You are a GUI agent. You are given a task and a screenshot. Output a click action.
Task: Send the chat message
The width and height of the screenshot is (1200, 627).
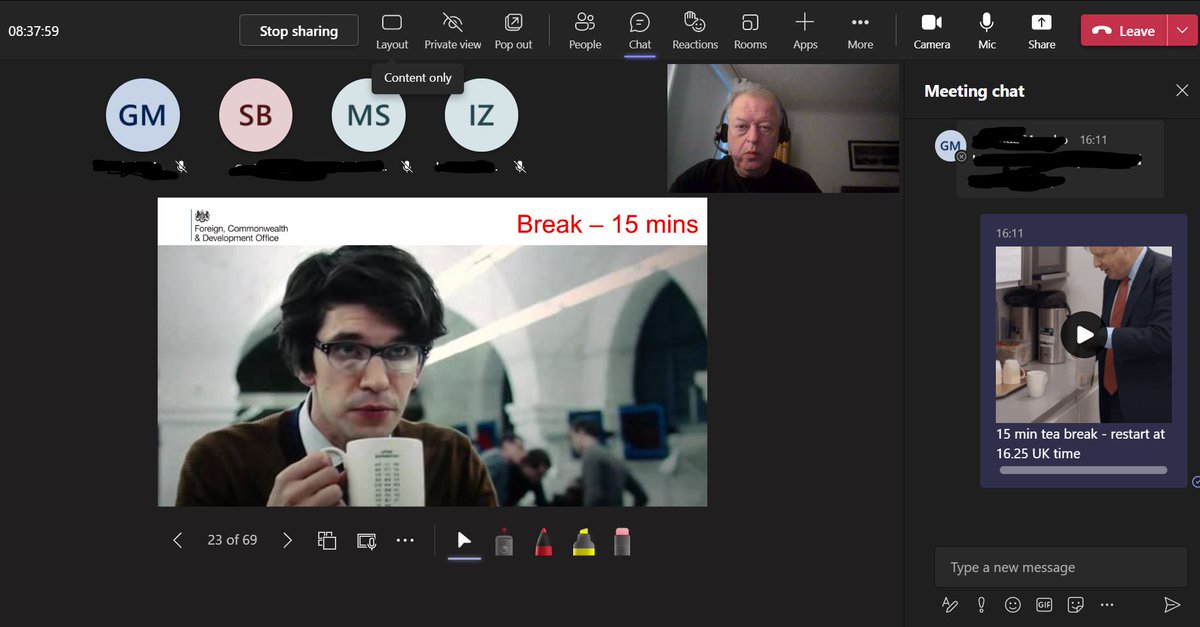tap(1172, 605)
